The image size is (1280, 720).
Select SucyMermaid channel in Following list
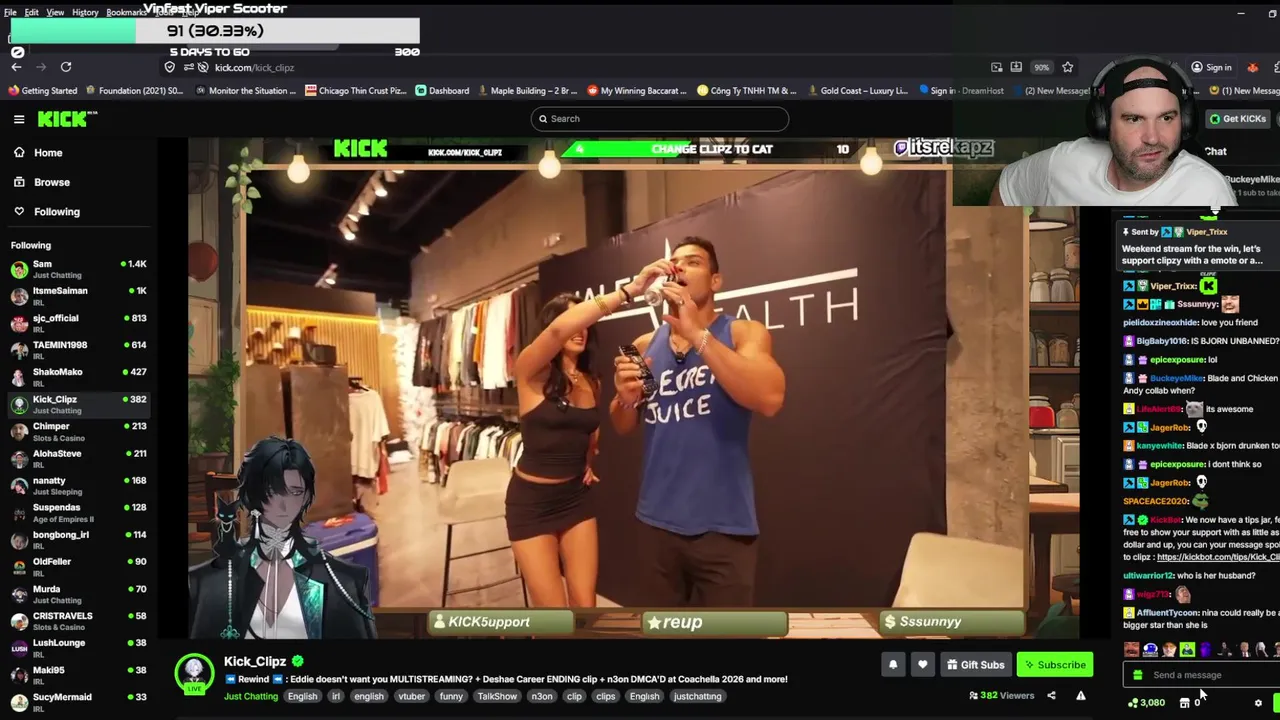point(78,702)
